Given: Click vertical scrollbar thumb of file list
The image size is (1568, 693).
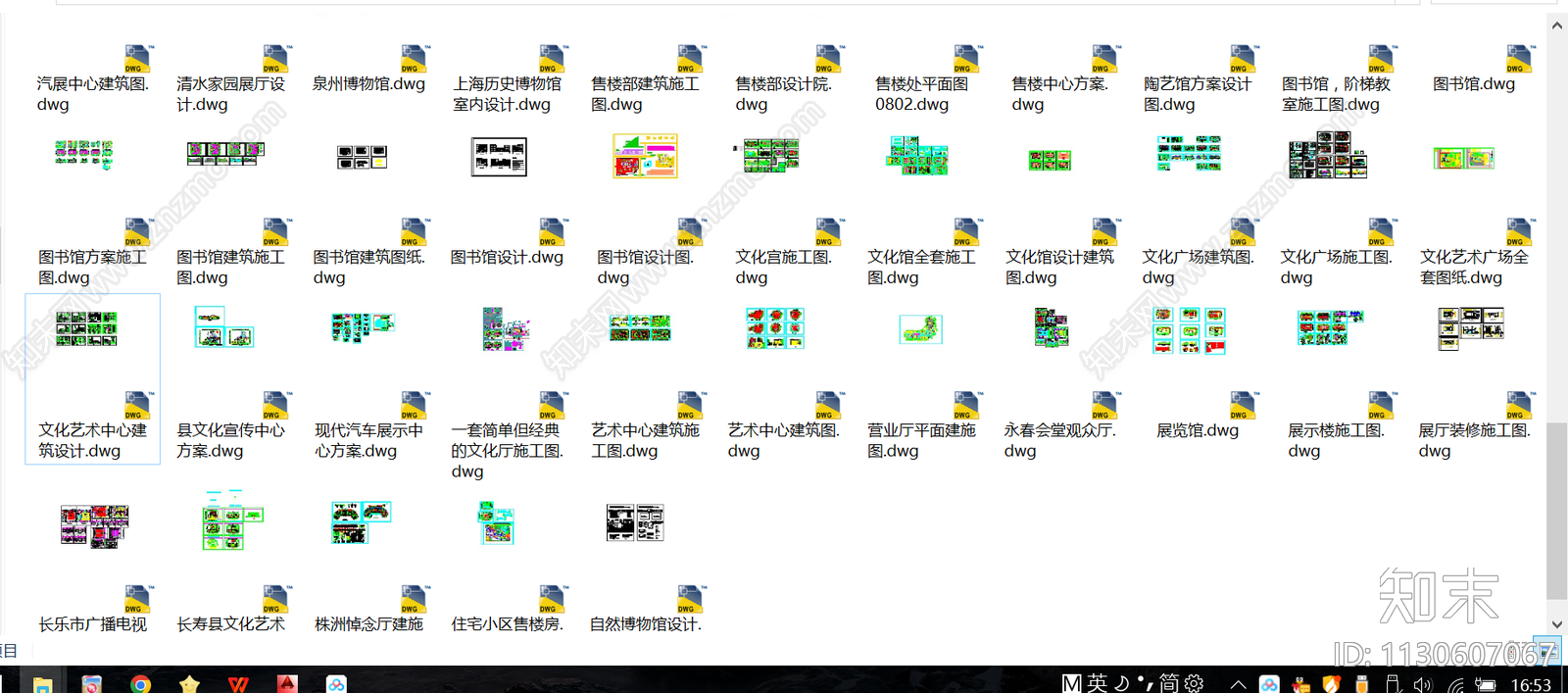Looking at the screenshot, I should 1556,510.
